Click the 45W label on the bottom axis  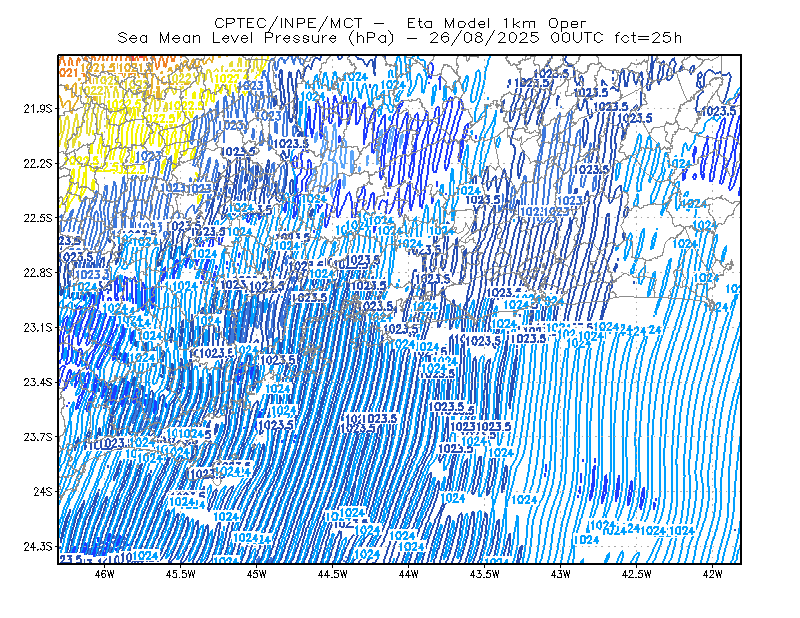(x=256, y=574)
